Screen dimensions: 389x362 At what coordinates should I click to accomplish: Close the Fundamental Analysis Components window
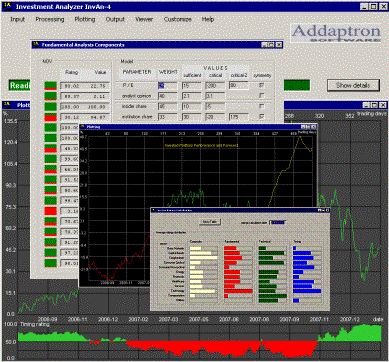click(279, 45)
